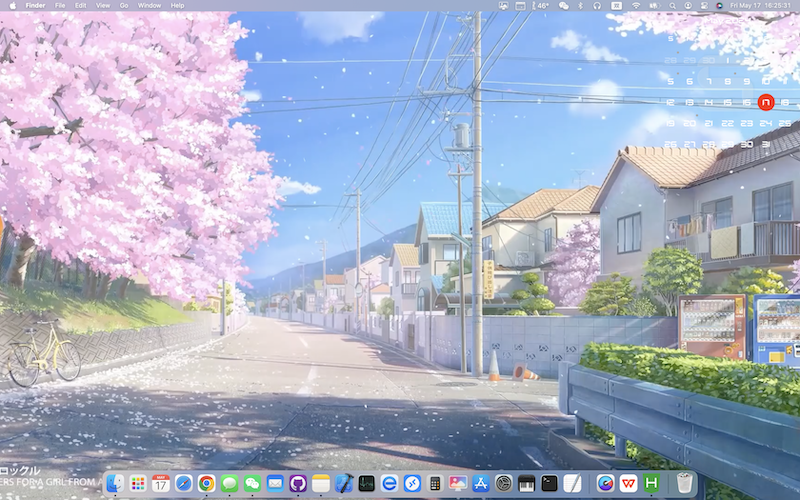Select day 22 in the calendar widget
This screenshot has height=500, width=800.
tap(728, 123)
